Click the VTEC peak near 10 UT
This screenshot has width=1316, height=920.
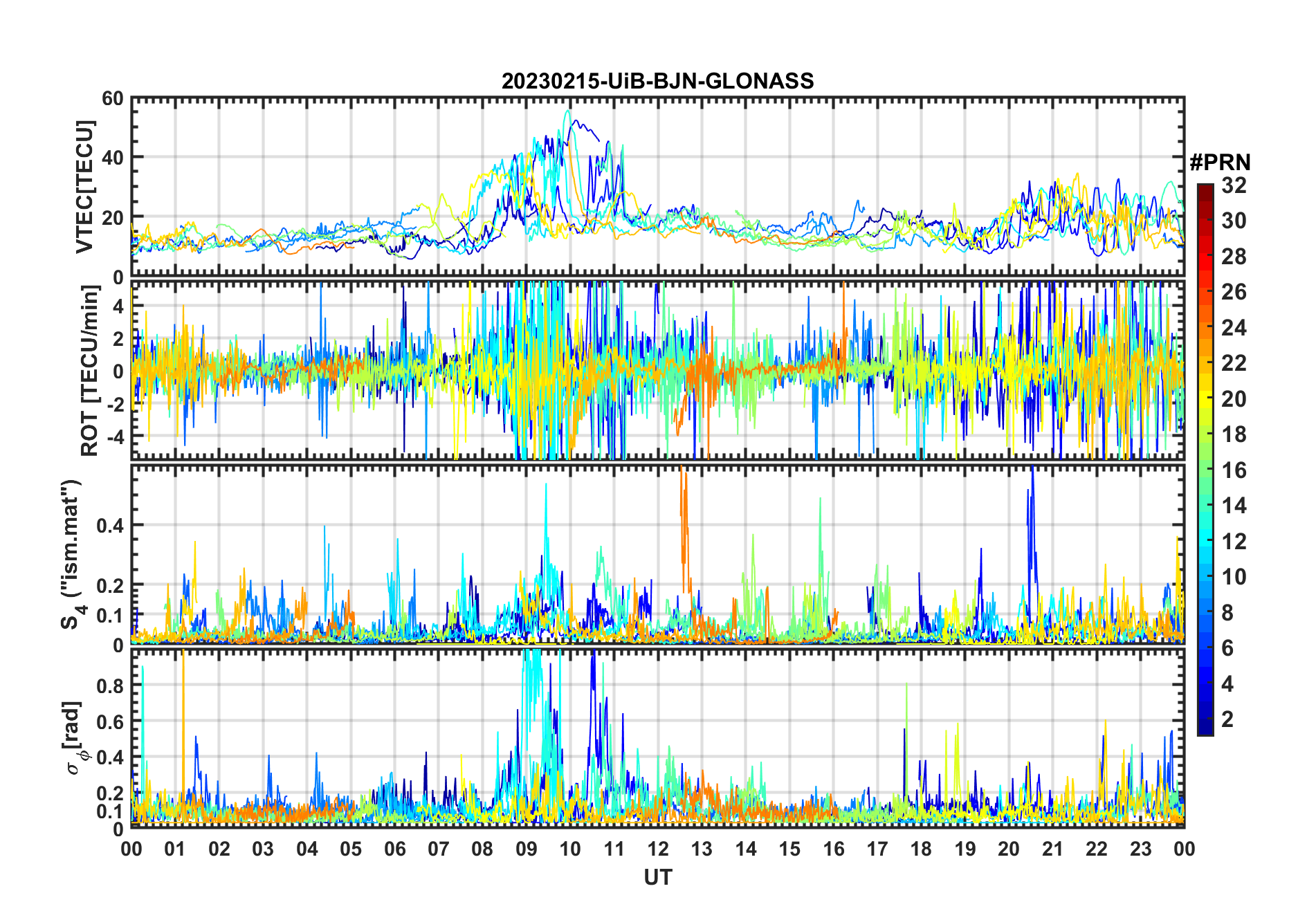(x=568, y=111)
